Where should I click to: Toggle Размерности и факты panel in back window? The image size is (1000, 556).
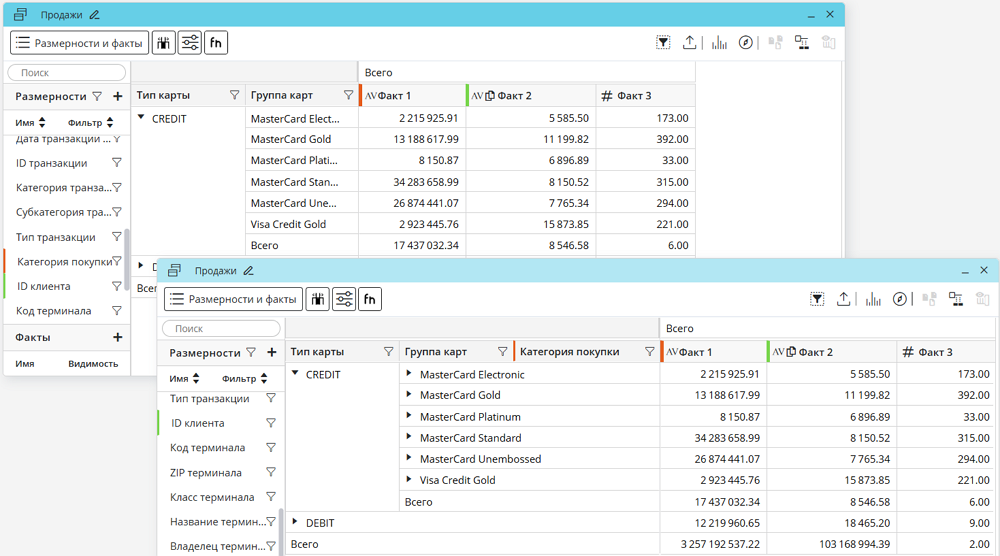coord(80,42)
